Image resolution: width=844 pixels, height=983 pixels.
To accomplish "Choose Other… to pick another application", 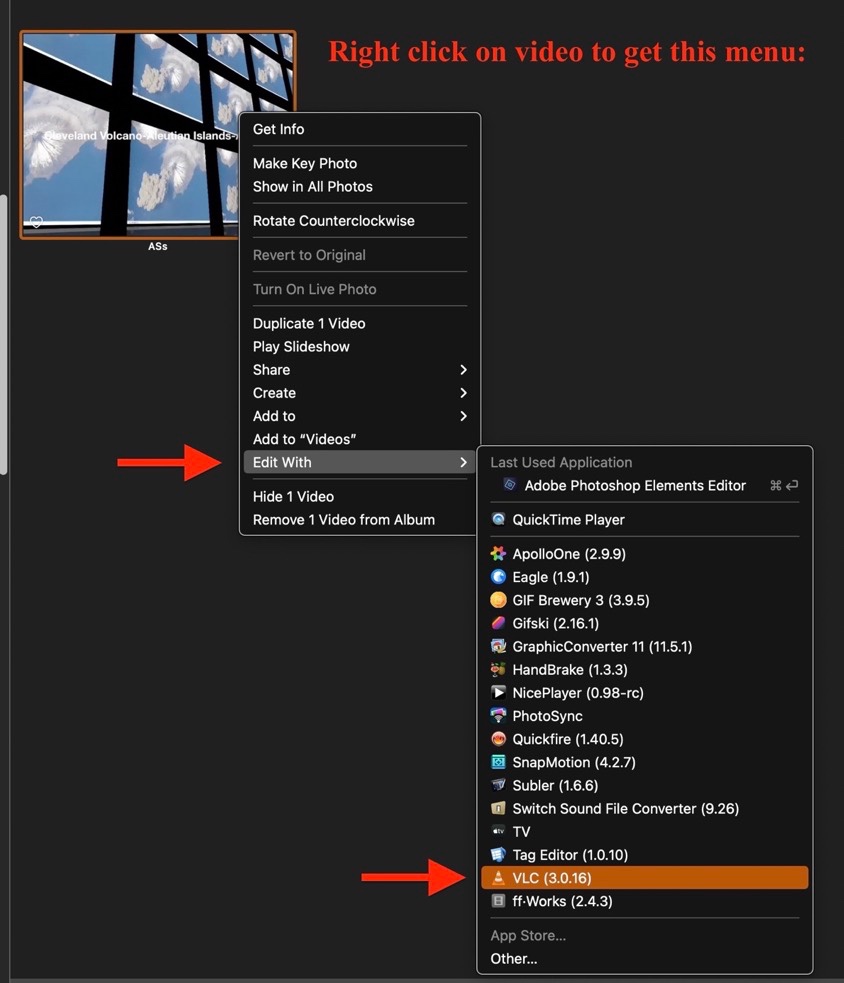I will click(514, 959).
